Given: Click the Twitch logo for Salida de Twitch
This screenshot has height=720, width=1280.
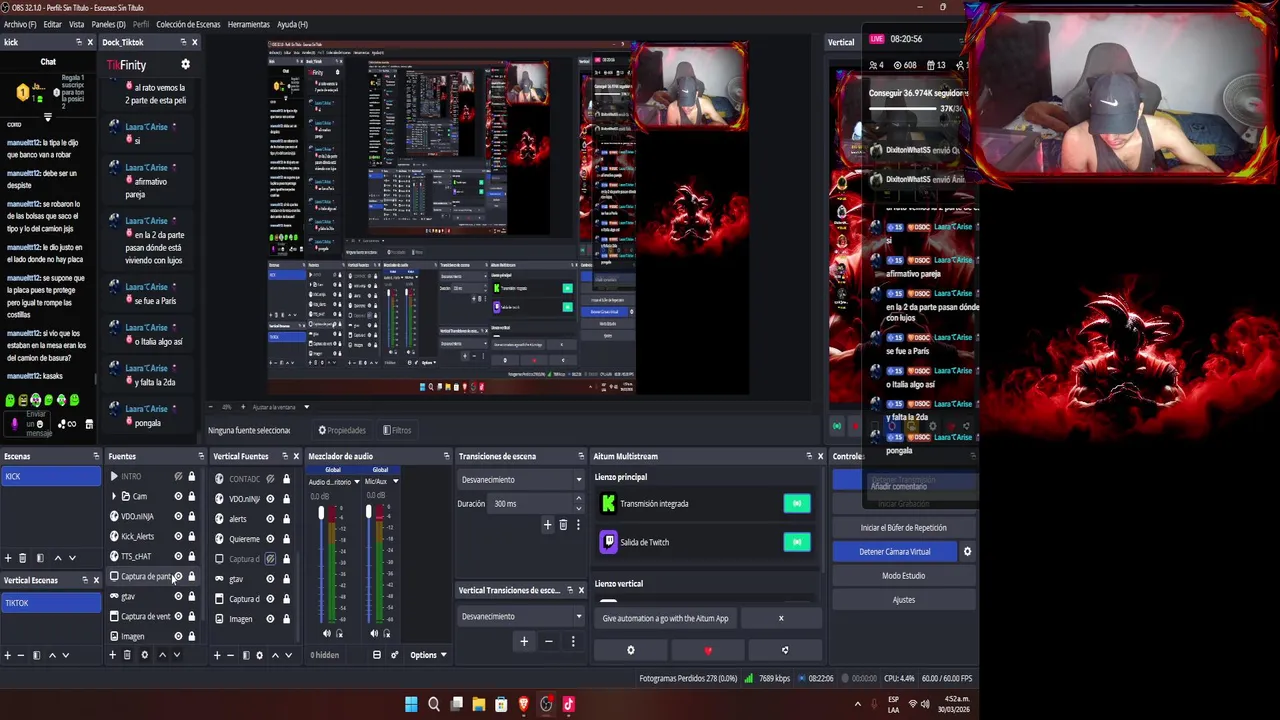Looking at the screenshot, I should pos(608,542).
